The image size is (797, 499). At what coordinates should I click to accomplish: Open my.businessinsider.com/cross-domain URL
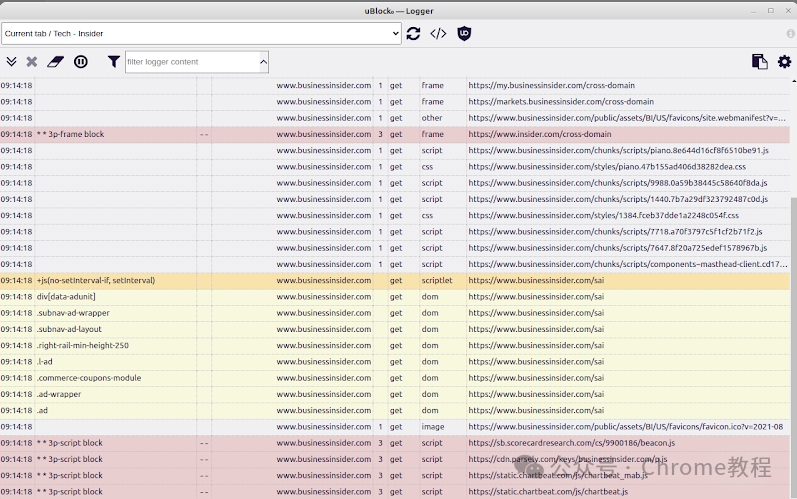coord(551,85)
